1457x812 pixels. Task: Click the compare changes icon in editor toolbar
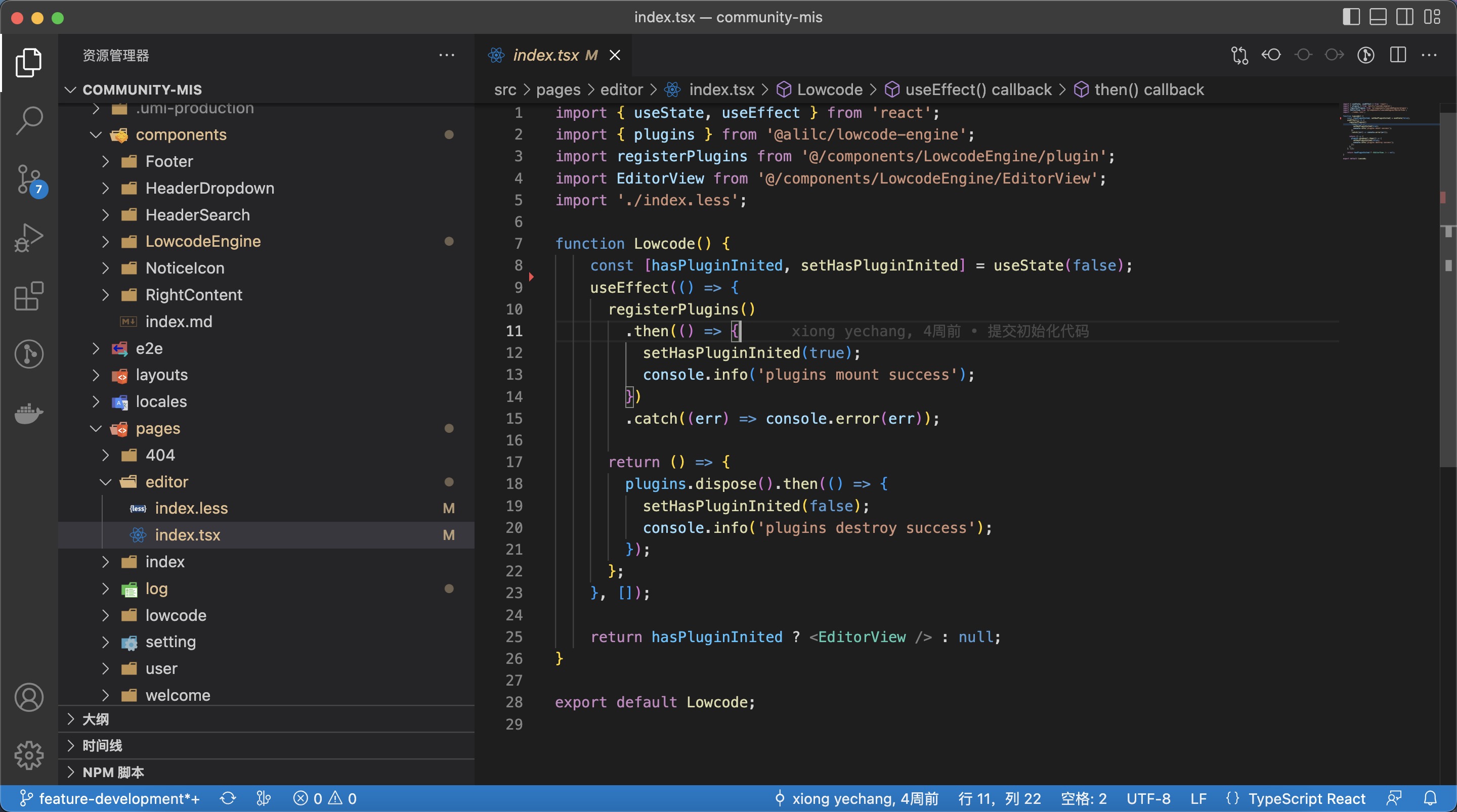coord(1239,55)
